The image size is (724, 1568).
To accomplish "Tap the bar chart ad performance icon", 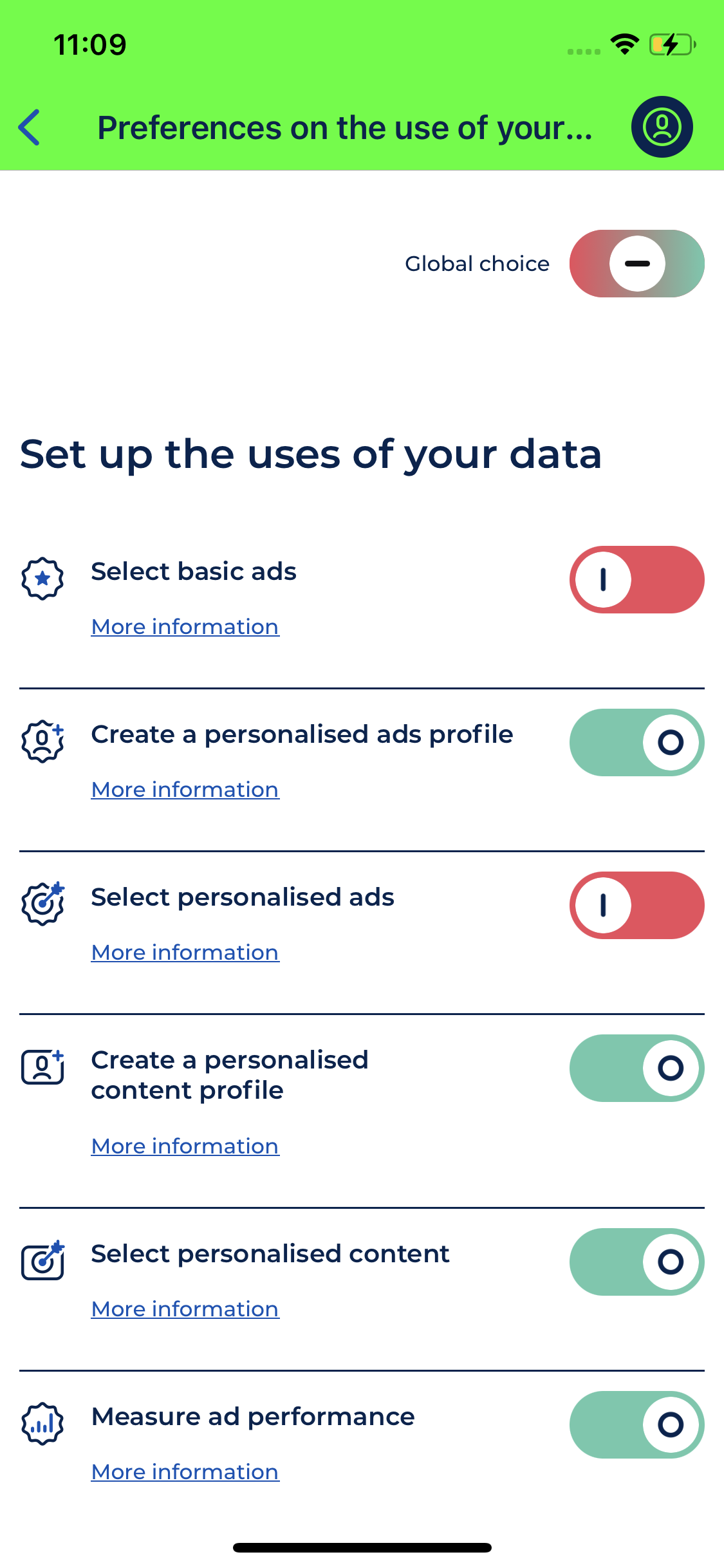I will 42,1424.
